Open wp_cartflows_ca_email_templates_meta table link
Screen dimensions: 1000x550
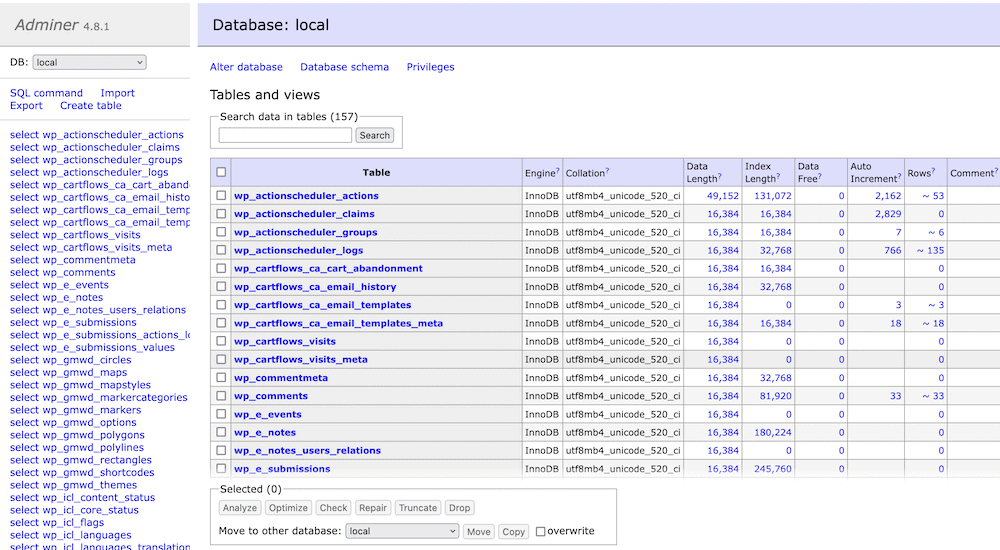pos(338,323)
